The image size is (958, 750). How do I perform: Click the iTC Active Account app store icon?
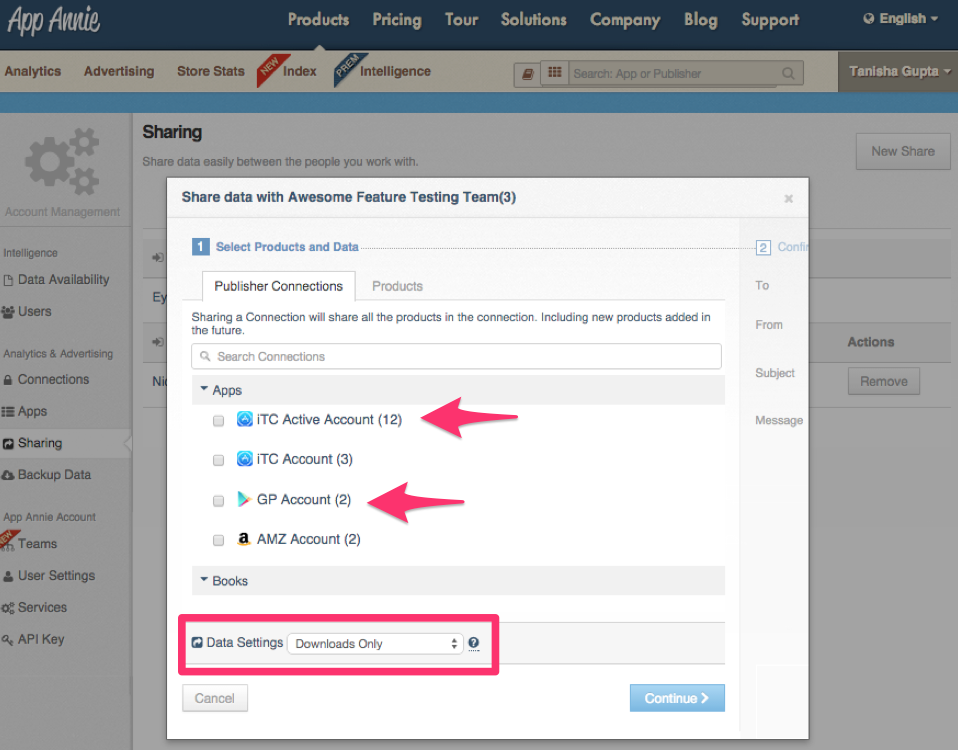[244, 419]
